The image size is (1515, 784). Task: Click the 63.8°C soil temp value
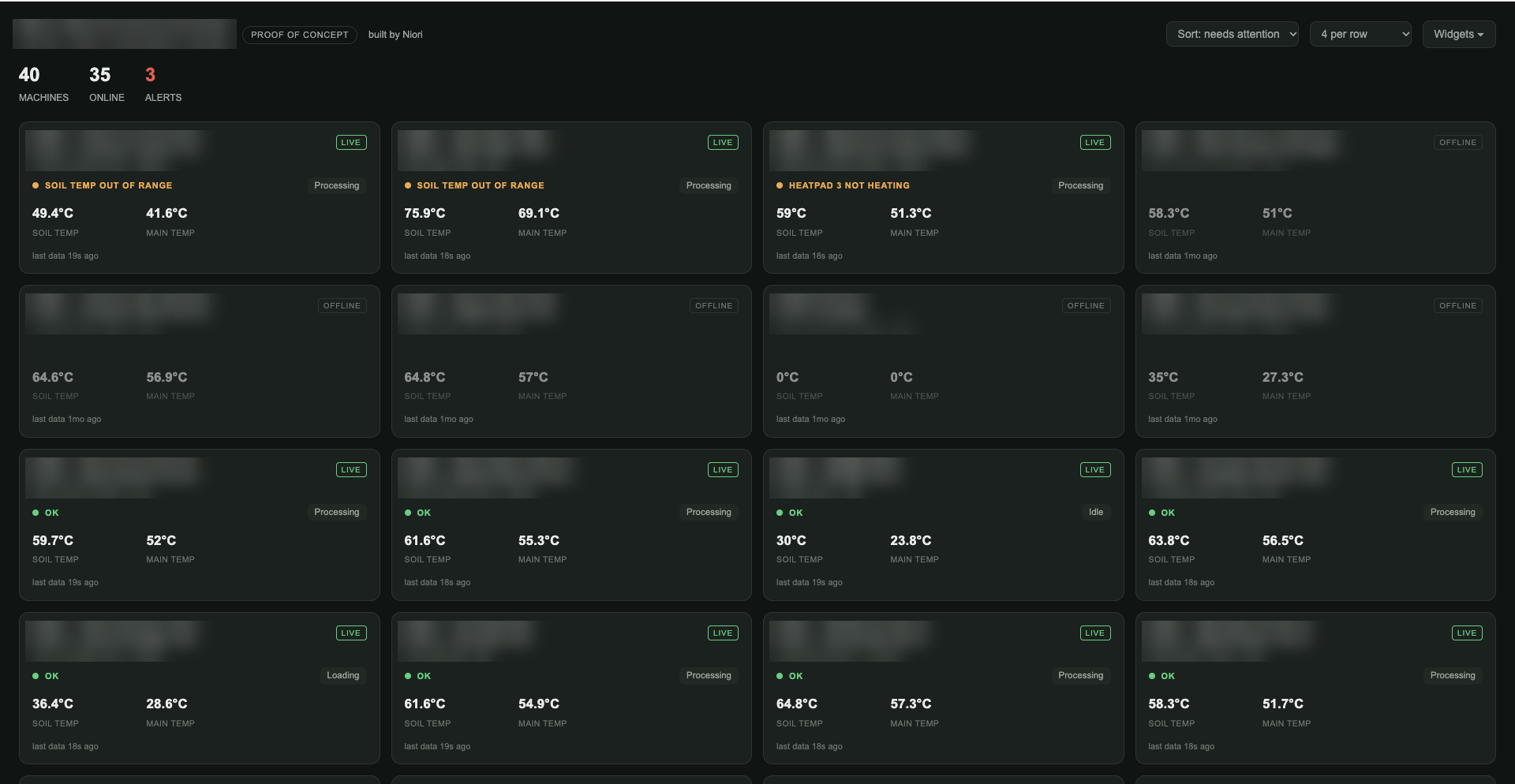[x=1169, y=540]
